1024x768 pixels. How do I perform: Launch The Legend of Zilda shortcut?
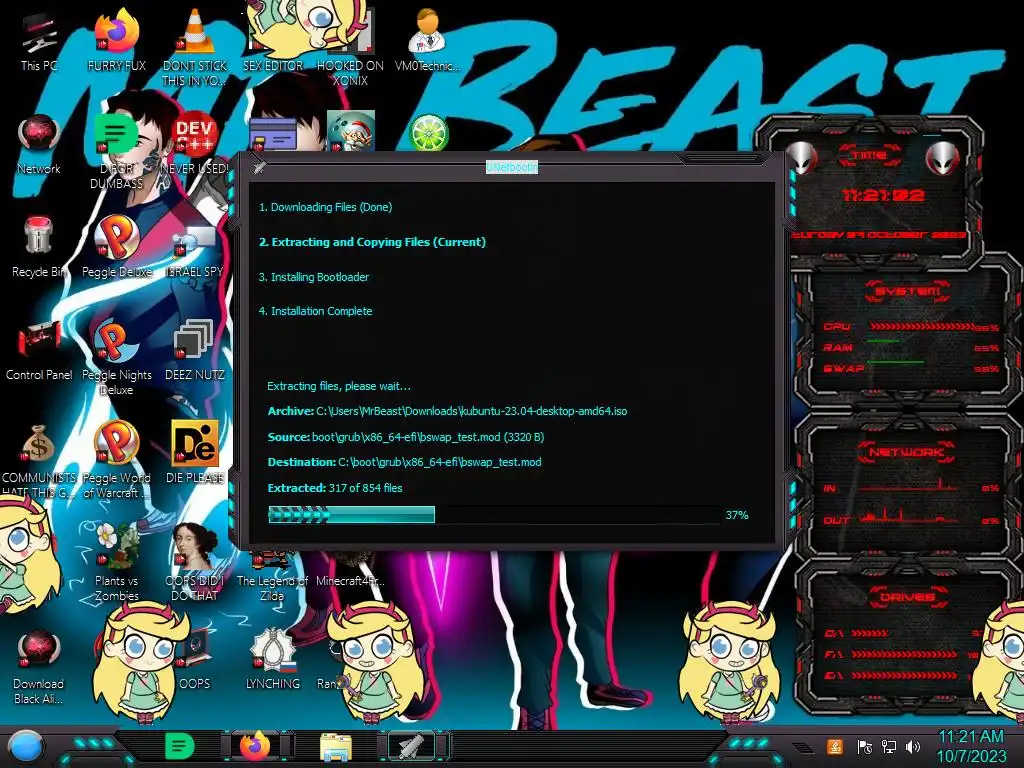click(272, 577)
